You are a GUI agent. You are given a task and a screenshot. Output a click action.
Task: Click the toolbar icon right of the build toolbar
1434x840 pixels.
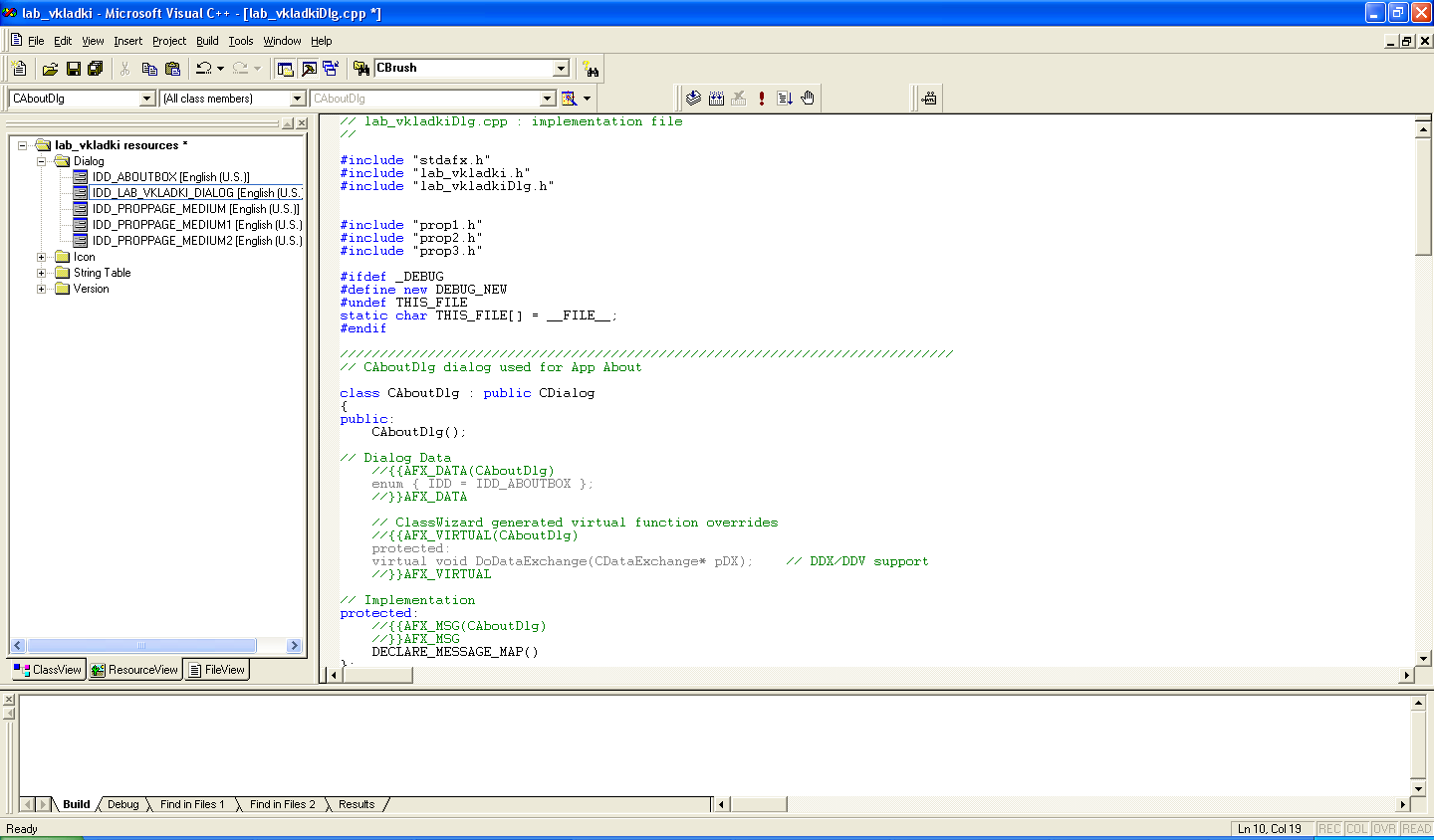point(929,99)
